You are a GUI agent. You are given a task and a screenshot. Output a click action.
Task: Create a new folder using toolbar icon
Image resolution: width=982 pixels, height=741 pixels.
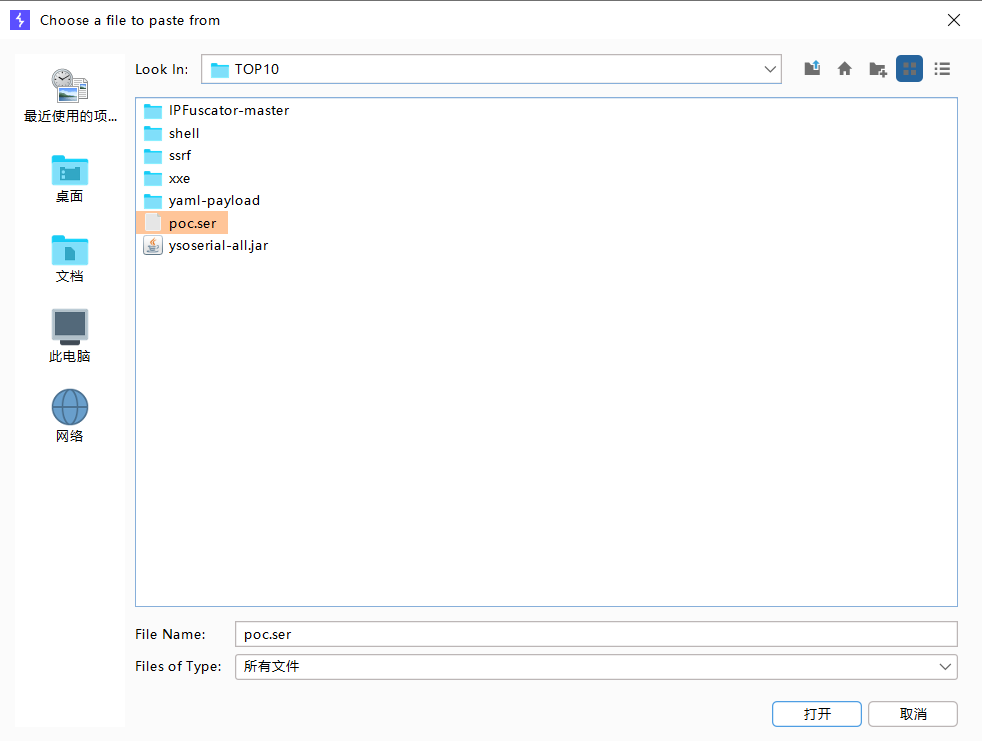pyautogui.click(x=877, y=69)
